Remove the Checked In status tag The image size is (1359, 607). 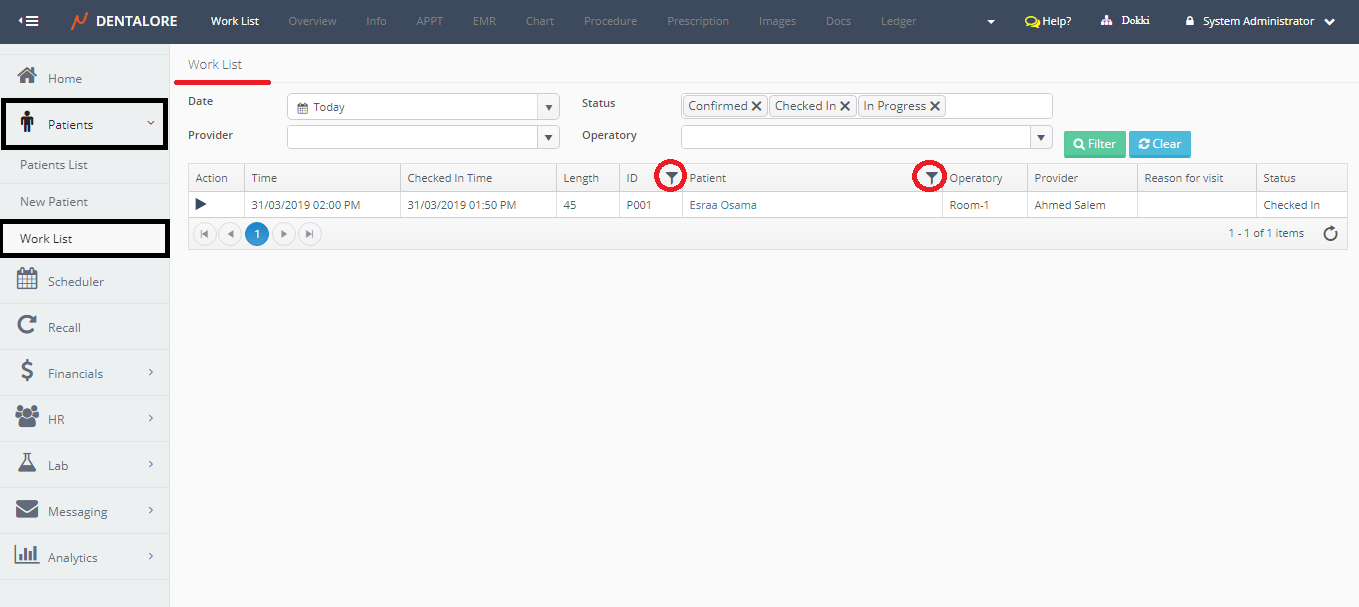coord(845,106)
